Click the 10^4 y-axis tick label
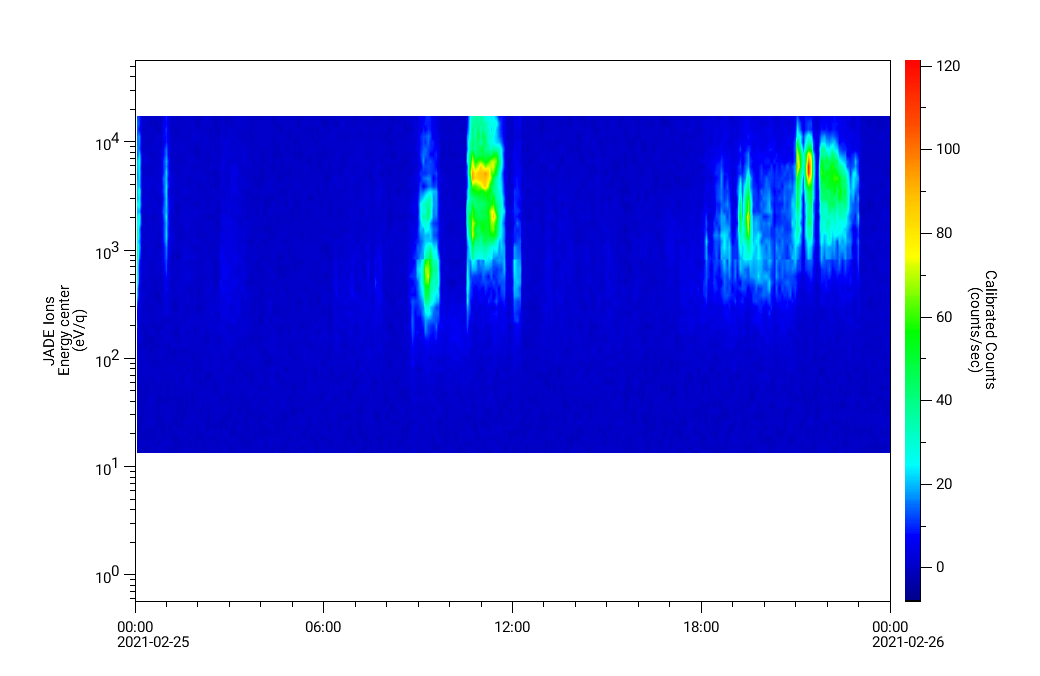The width and height of the screenshot is (1040, 676). 107,141
